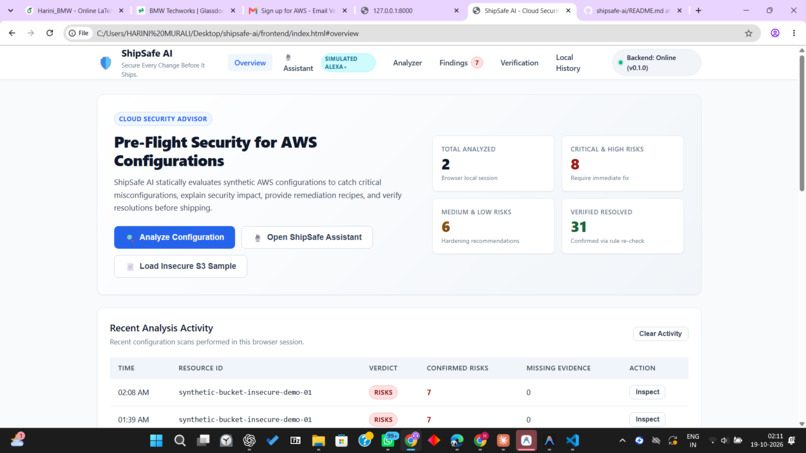Switch to the Verification section
This screenshot has height=453, width=806.
pyautogui.click(x=519, y=63)
